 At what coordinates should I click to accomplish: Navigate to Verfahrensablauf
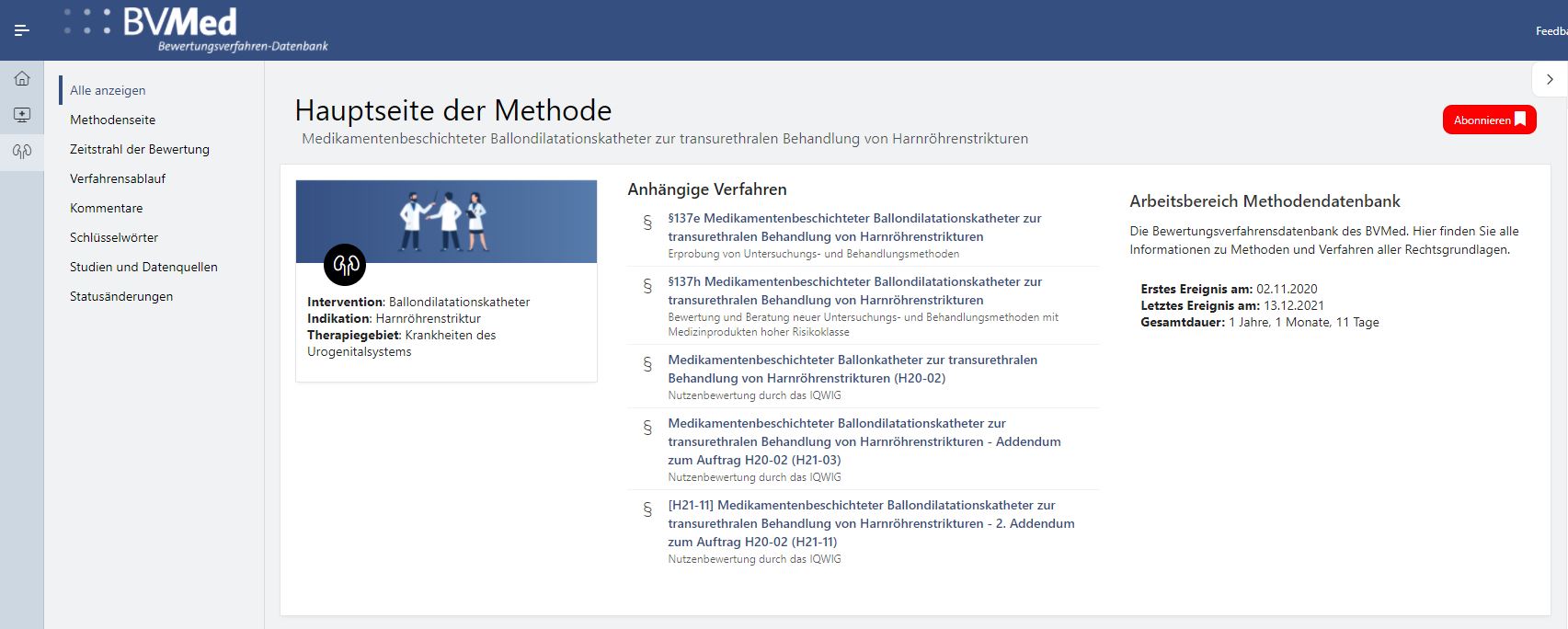[x=118, y=178]
